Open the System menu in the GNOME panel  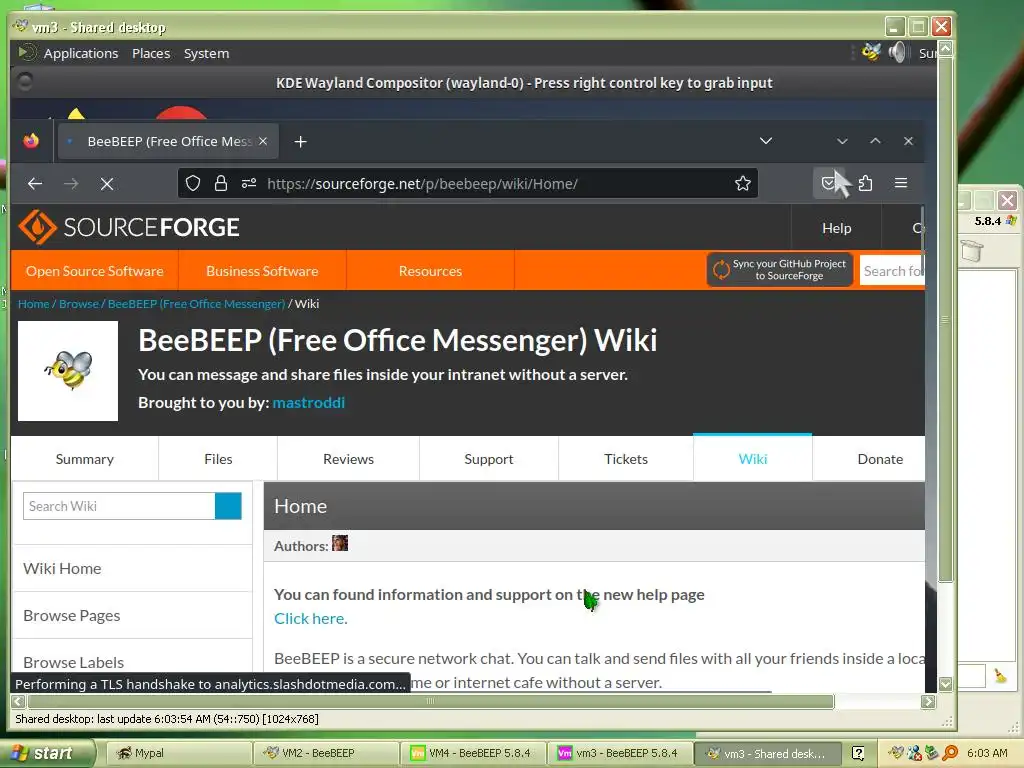pyautogui.click(x=206, y=54)
